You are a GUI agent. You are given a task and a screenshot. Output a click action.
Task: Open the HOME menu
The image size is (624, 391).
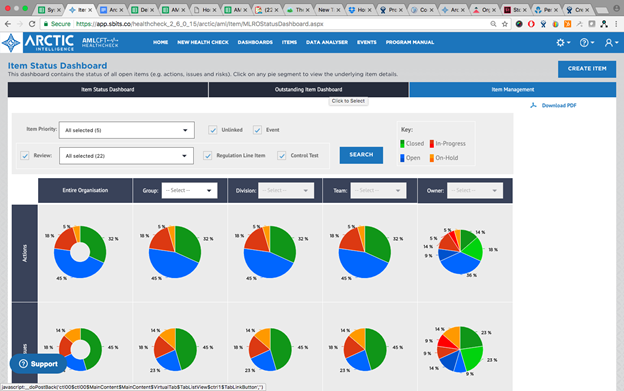click(160, 42)
